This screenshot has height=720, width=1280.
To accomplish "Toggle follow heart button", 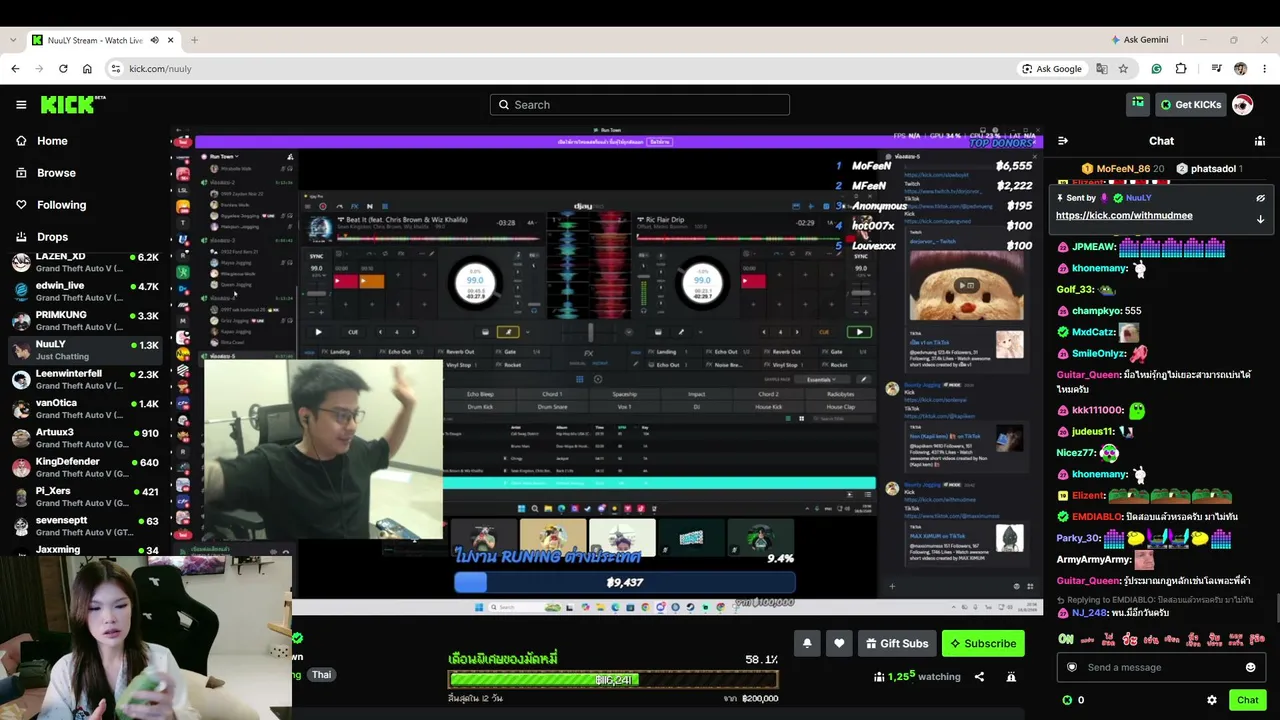I will tap(839, 643).
